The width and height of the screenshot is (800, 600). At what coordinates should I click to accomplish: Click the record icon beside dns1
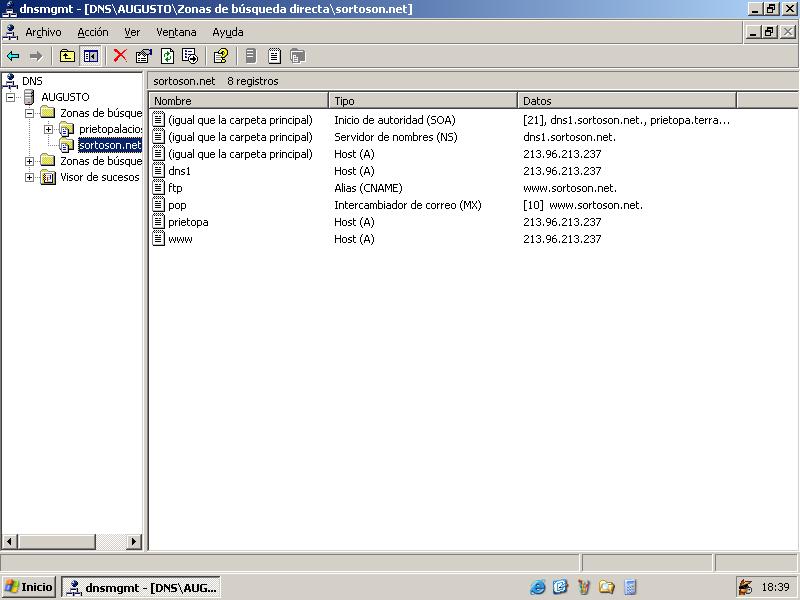[x=159, y=170]
